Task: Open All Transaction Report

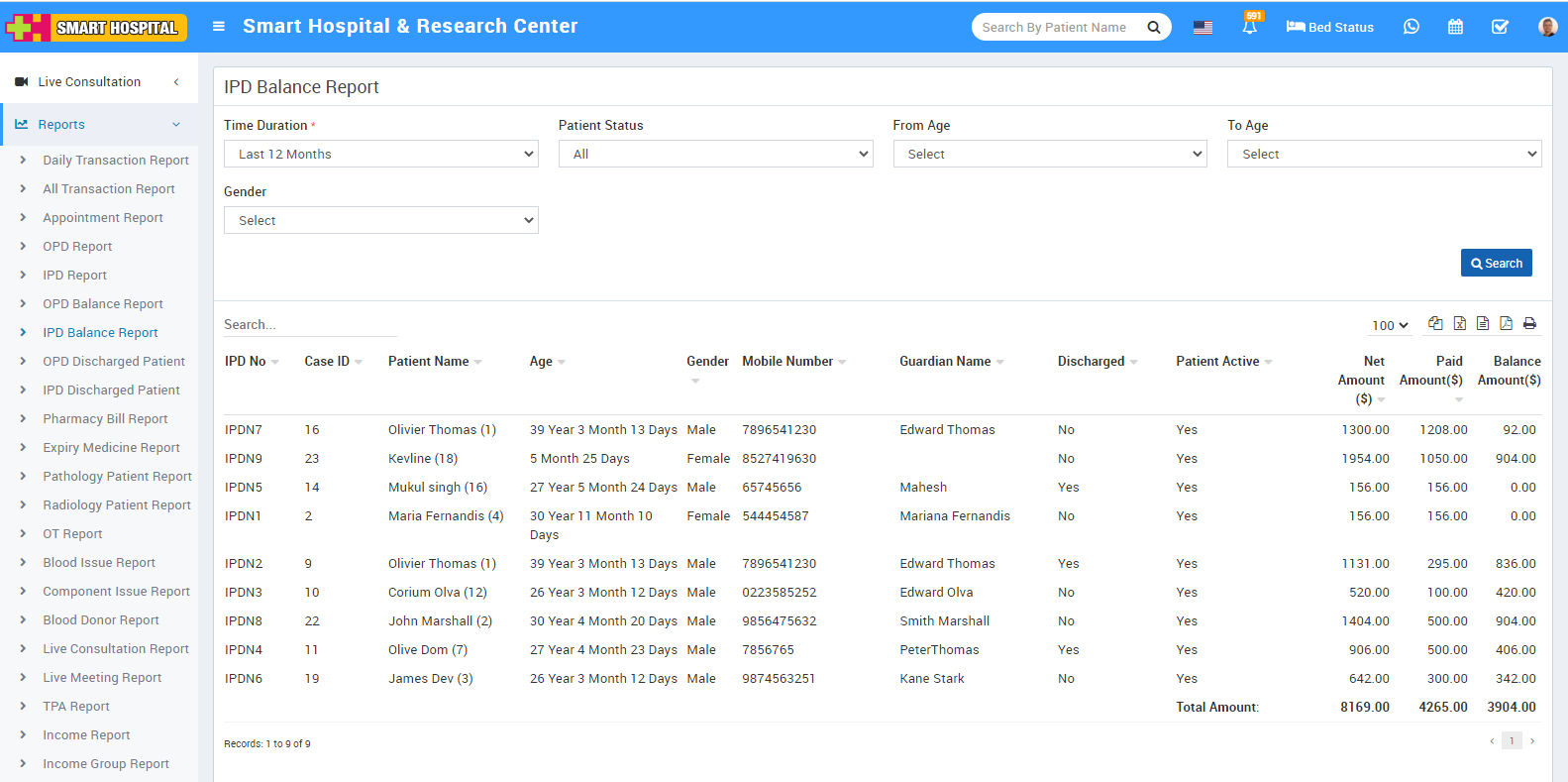Action: pyautogui.click(x=109, y=189)
